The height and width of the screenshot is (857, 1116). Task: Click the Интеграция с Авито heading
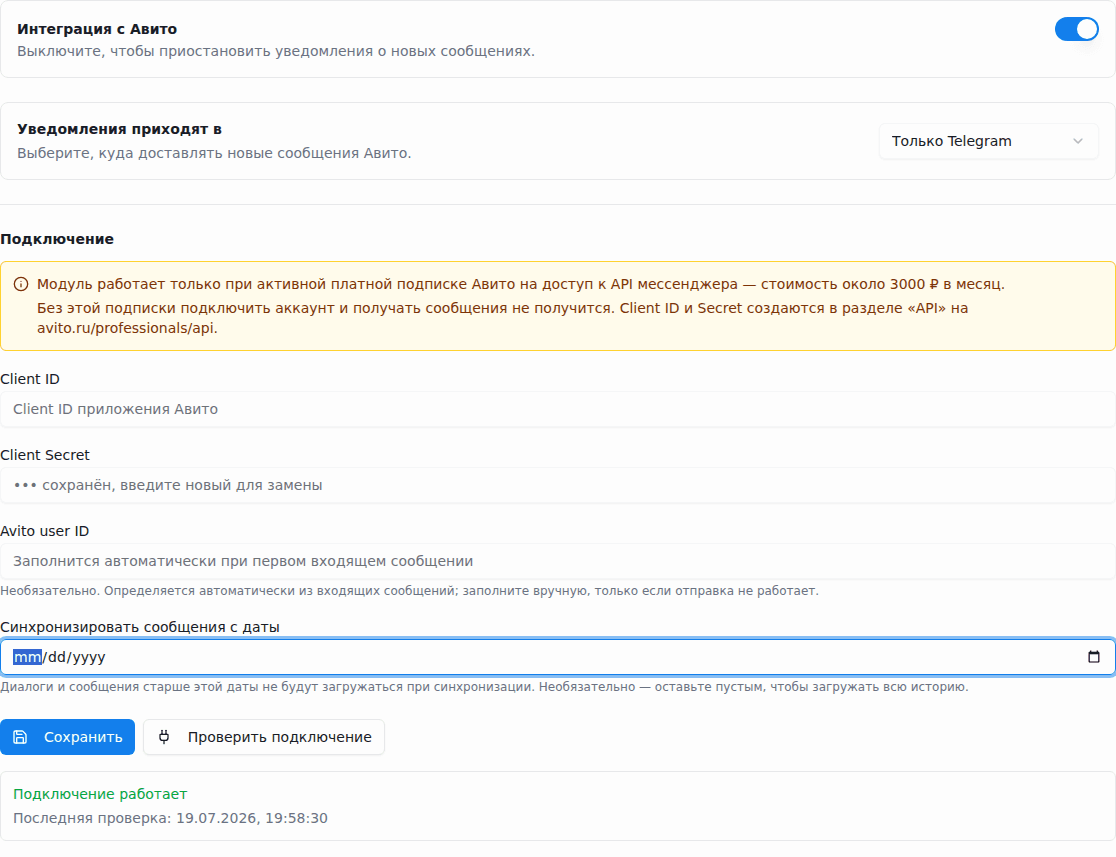(x=98, y=29)
